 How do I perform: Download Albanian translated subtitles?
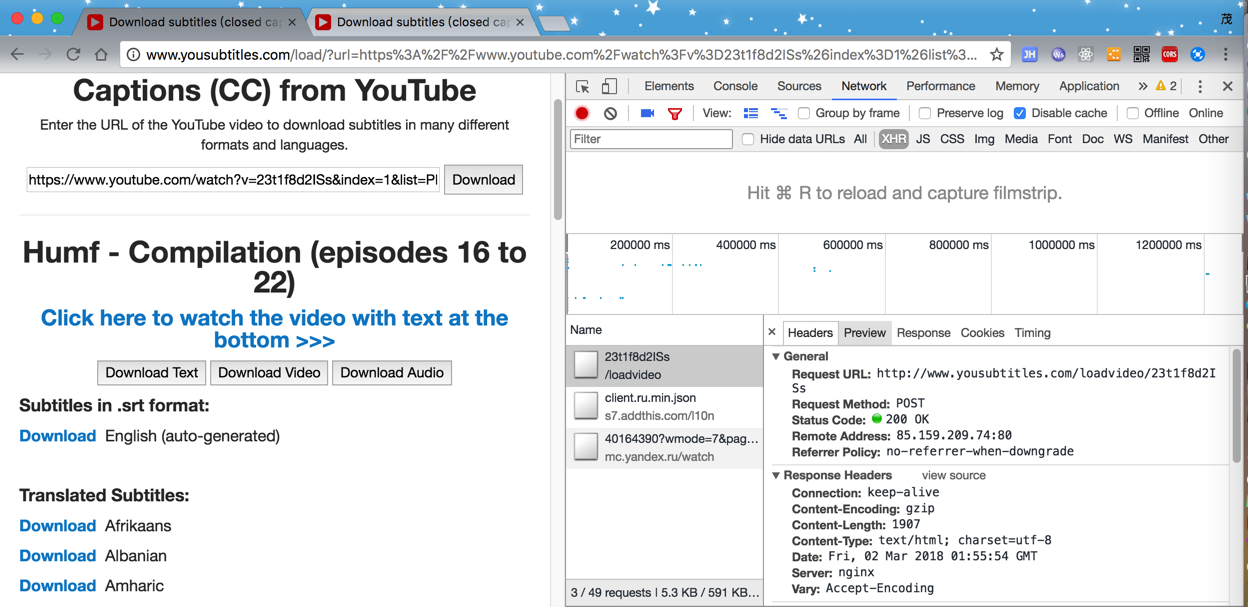coord(57,556)
